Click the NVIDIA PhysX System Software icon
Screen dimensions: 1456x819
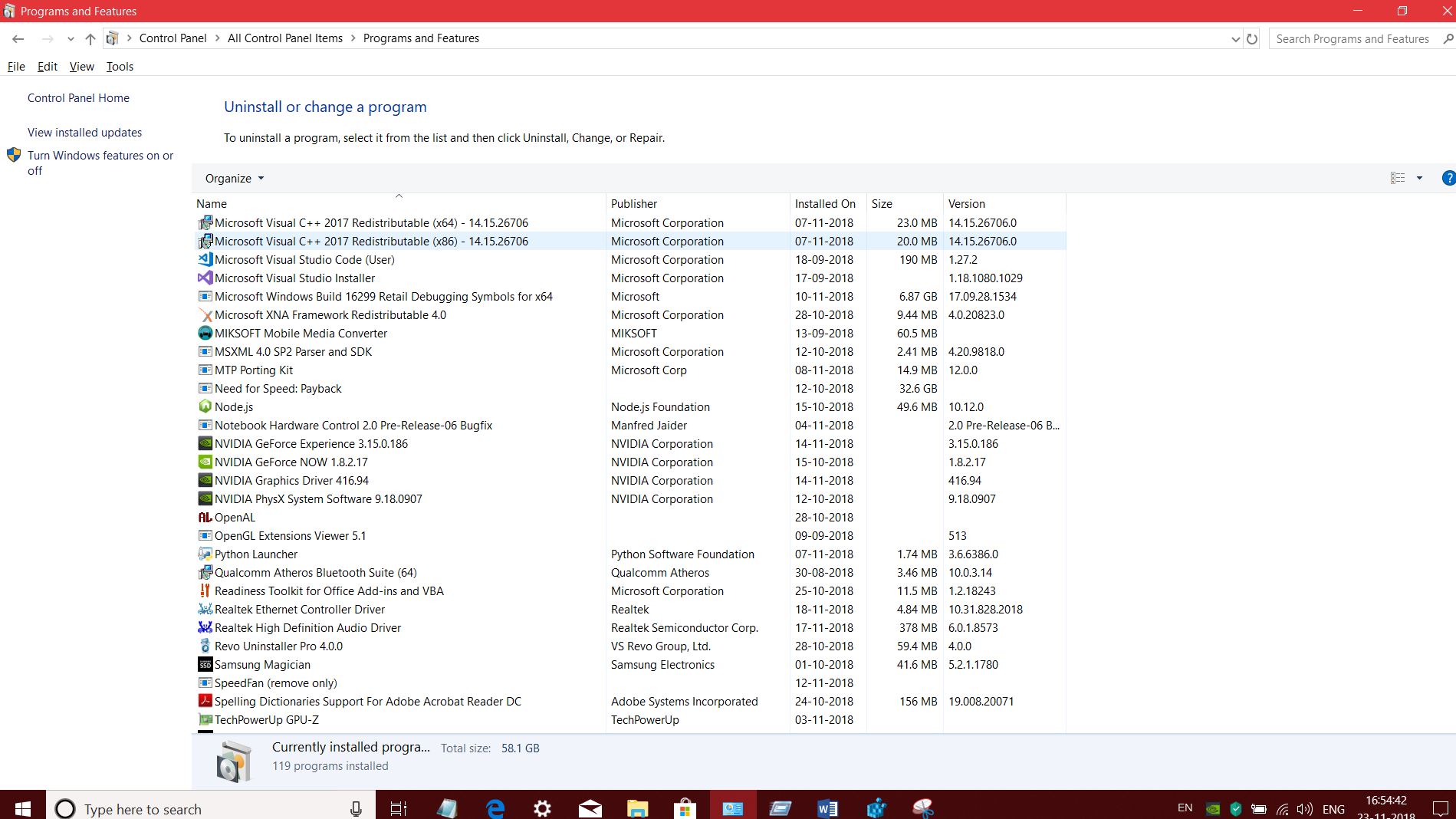point(205,498)
